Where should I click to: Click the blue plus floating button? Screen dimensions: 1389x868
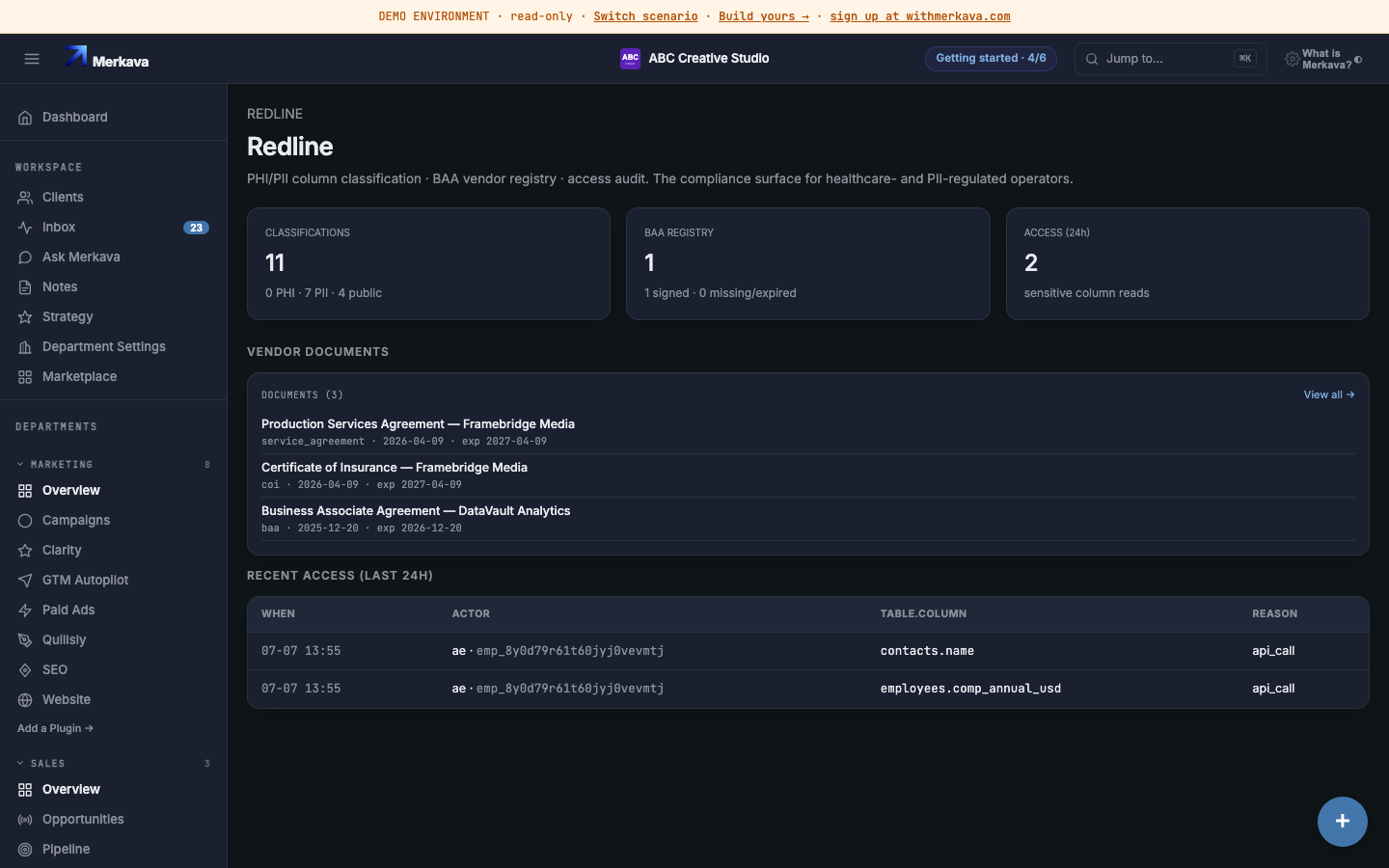(x=1342, y=822)
